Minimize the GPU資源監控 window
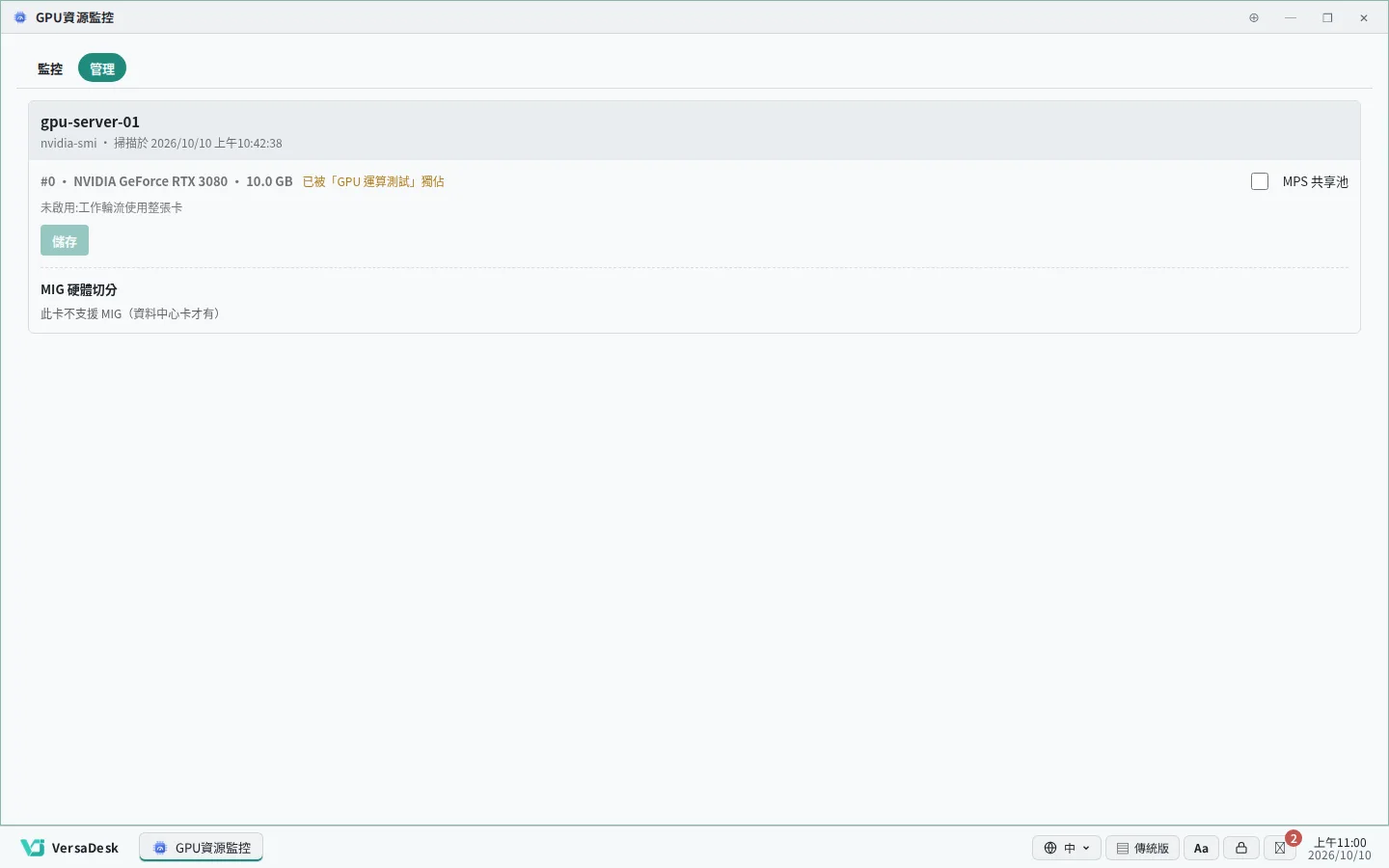The width and height of the screenshot is (1389, 868). tap(1291, 17)
